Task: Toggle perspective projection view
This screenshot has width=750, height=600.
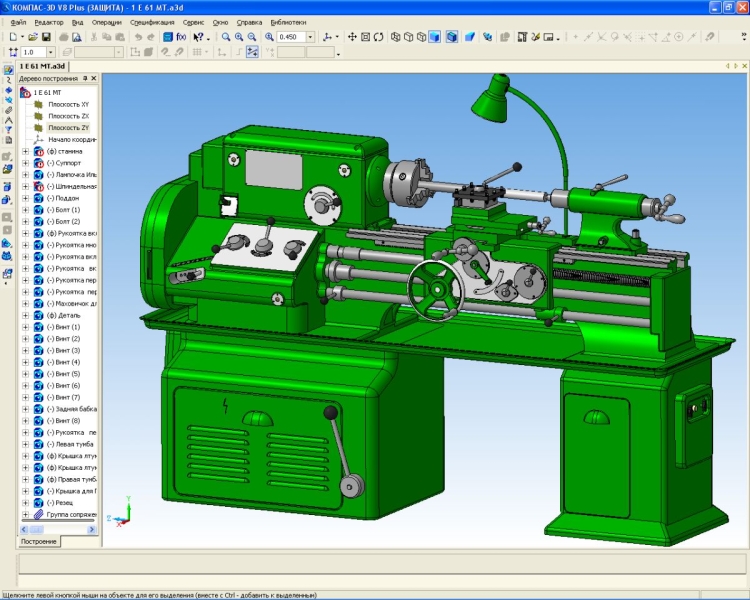Action: click(470, 37)
